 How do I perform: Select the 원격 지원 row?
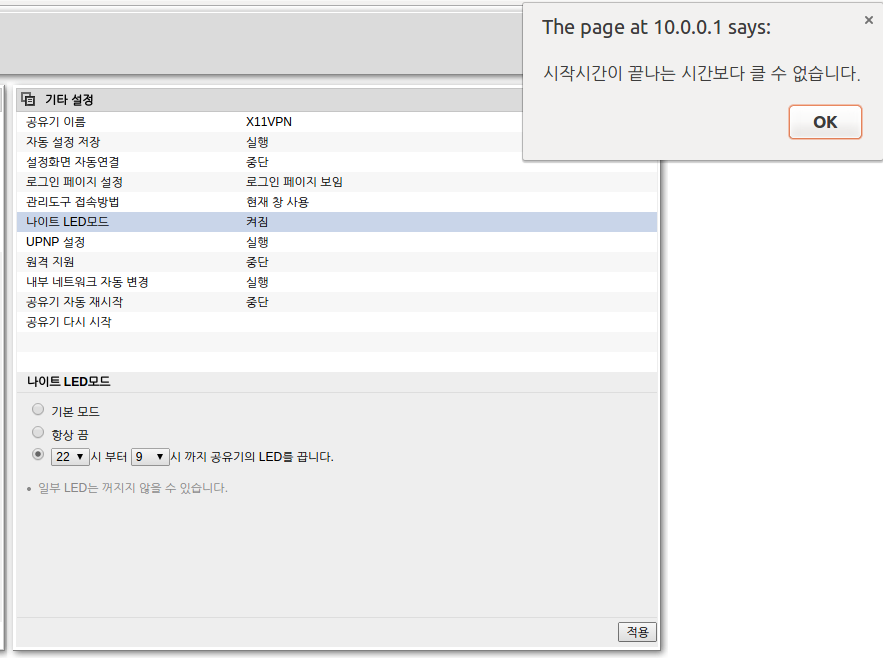click(337, 262)
